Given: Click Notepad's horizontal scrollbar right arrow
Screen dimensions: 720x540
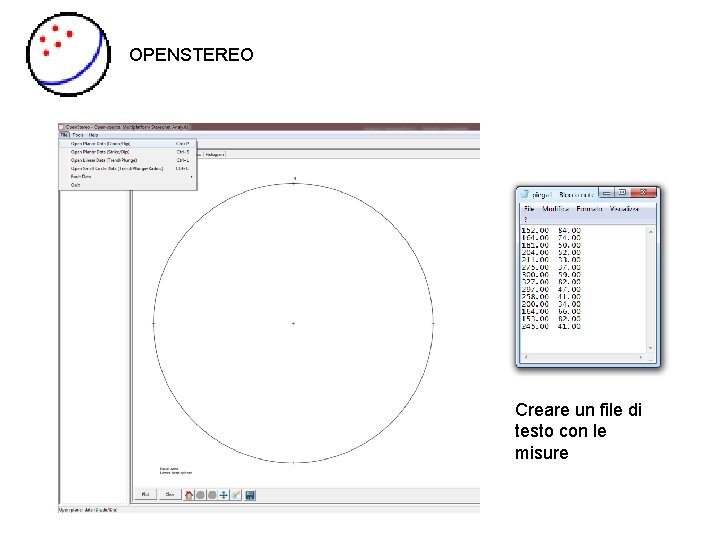Looking at the screenshot, I should pos(641,357).
